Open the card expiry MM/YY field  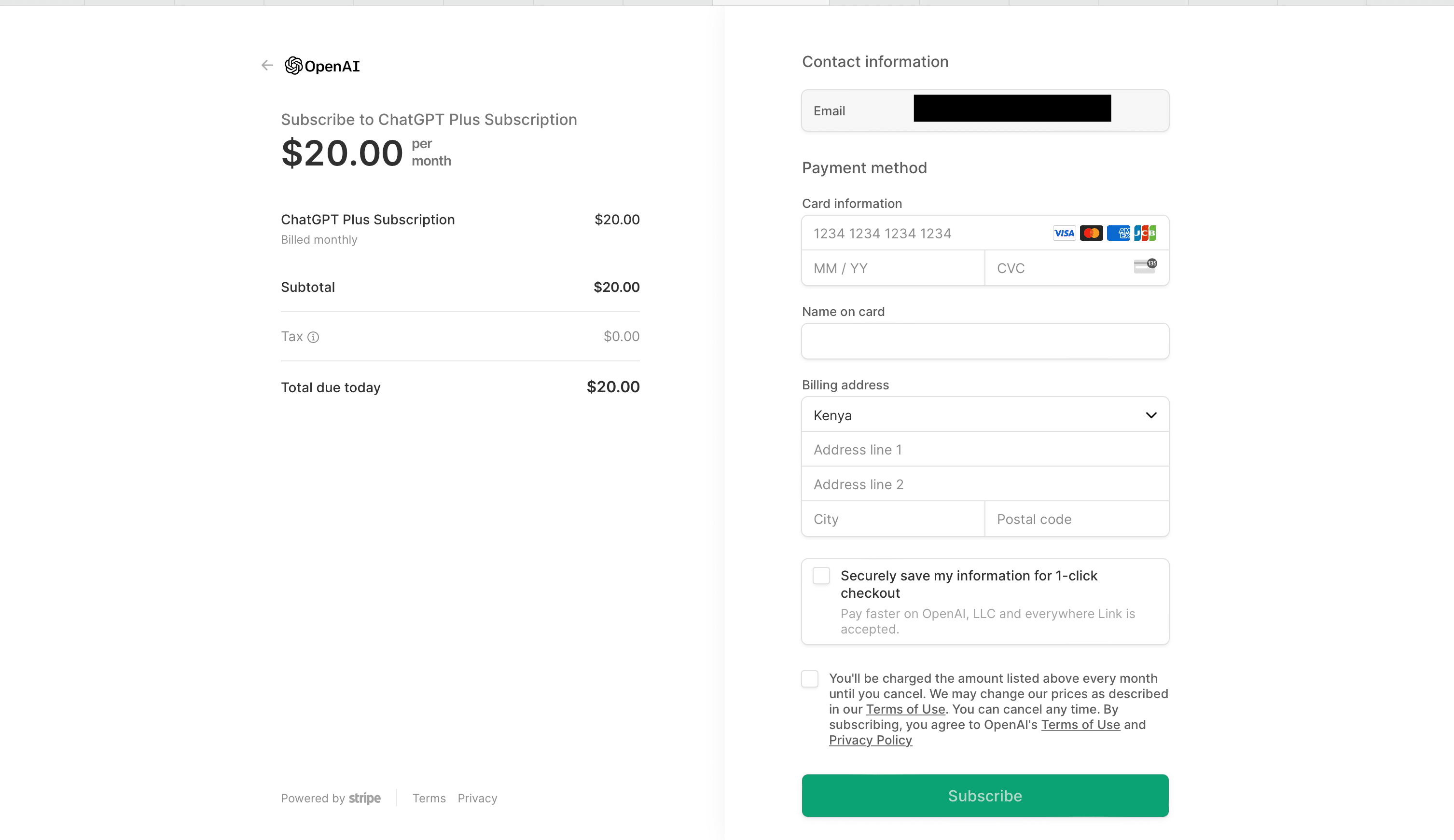tap(893, 267)
